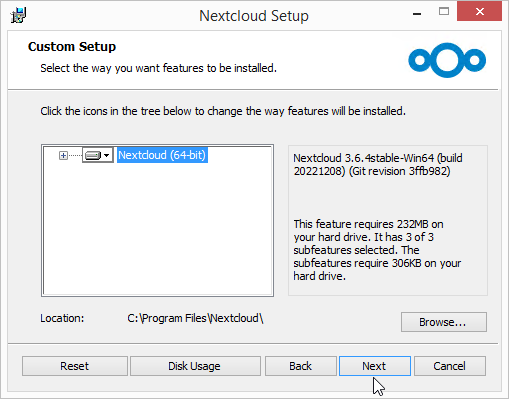Open the Browse... location dialog
The image size is (509, 399).
[444, 322]
